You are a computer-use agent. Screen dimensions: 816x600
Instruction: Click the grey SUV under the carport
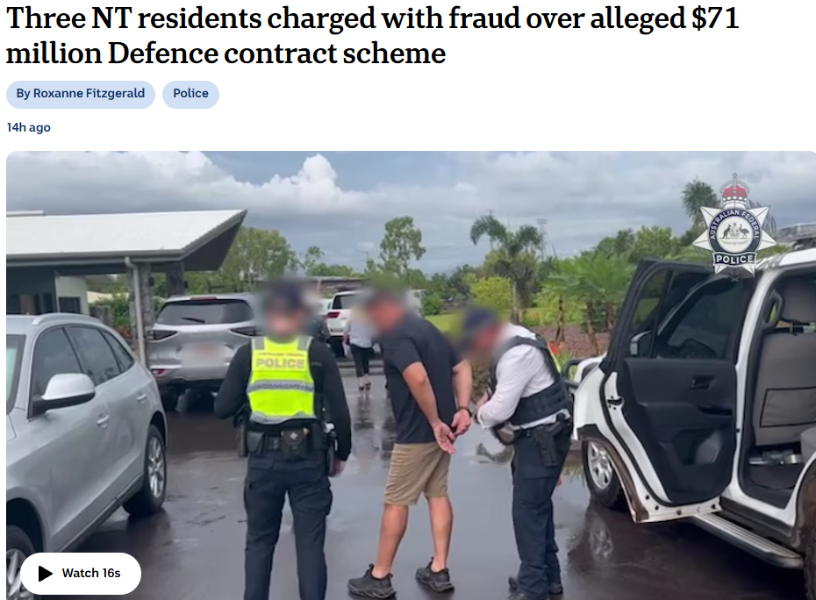[x=206, y=343]
